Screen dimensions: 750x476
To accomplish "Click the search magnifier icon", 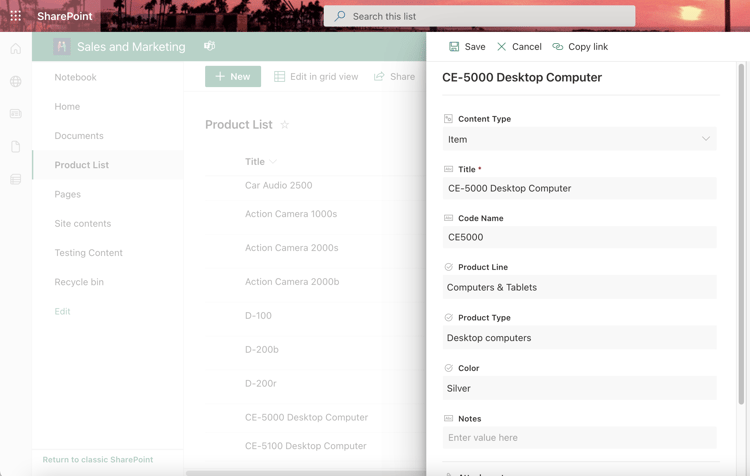I will tap(340, 16).
